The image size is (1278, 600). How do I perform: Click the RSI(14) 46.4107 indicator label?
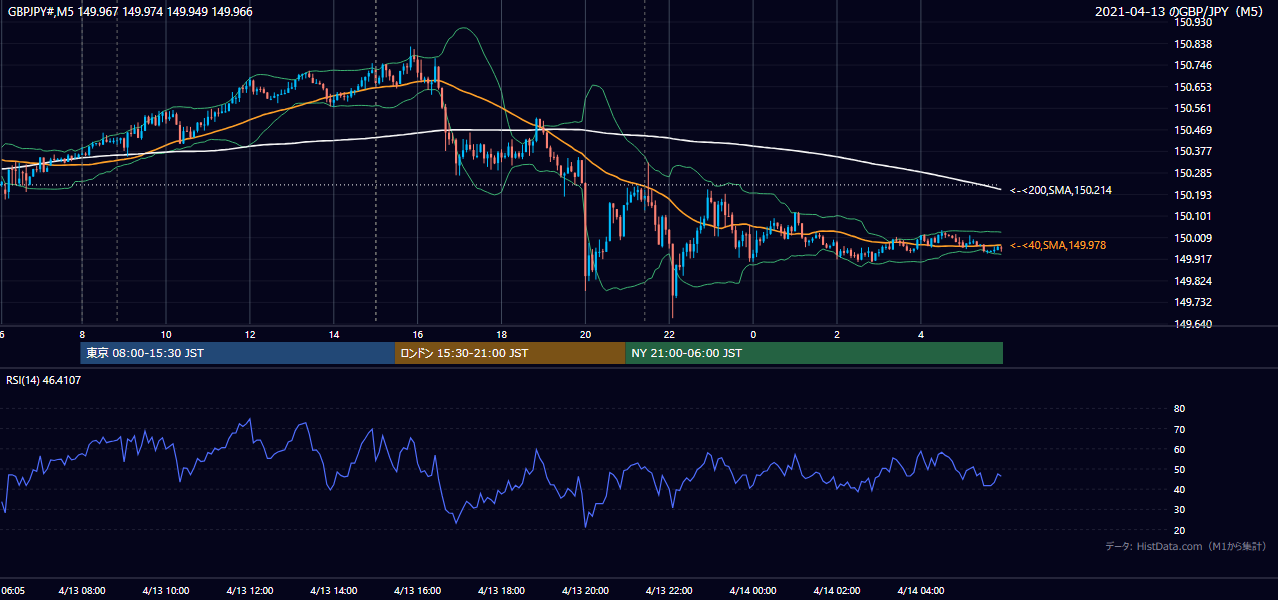[44, 380]
